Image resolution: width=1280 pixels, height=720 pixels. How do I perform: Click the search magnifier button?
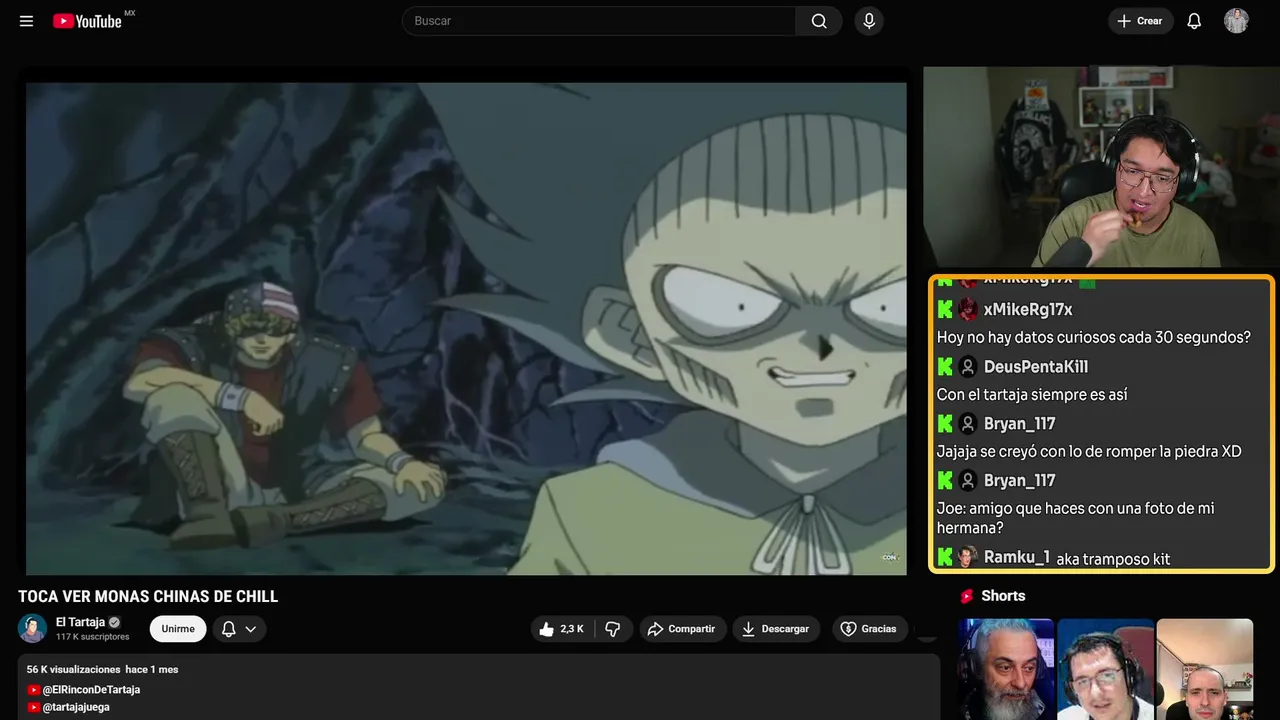(x=819, y=21)
